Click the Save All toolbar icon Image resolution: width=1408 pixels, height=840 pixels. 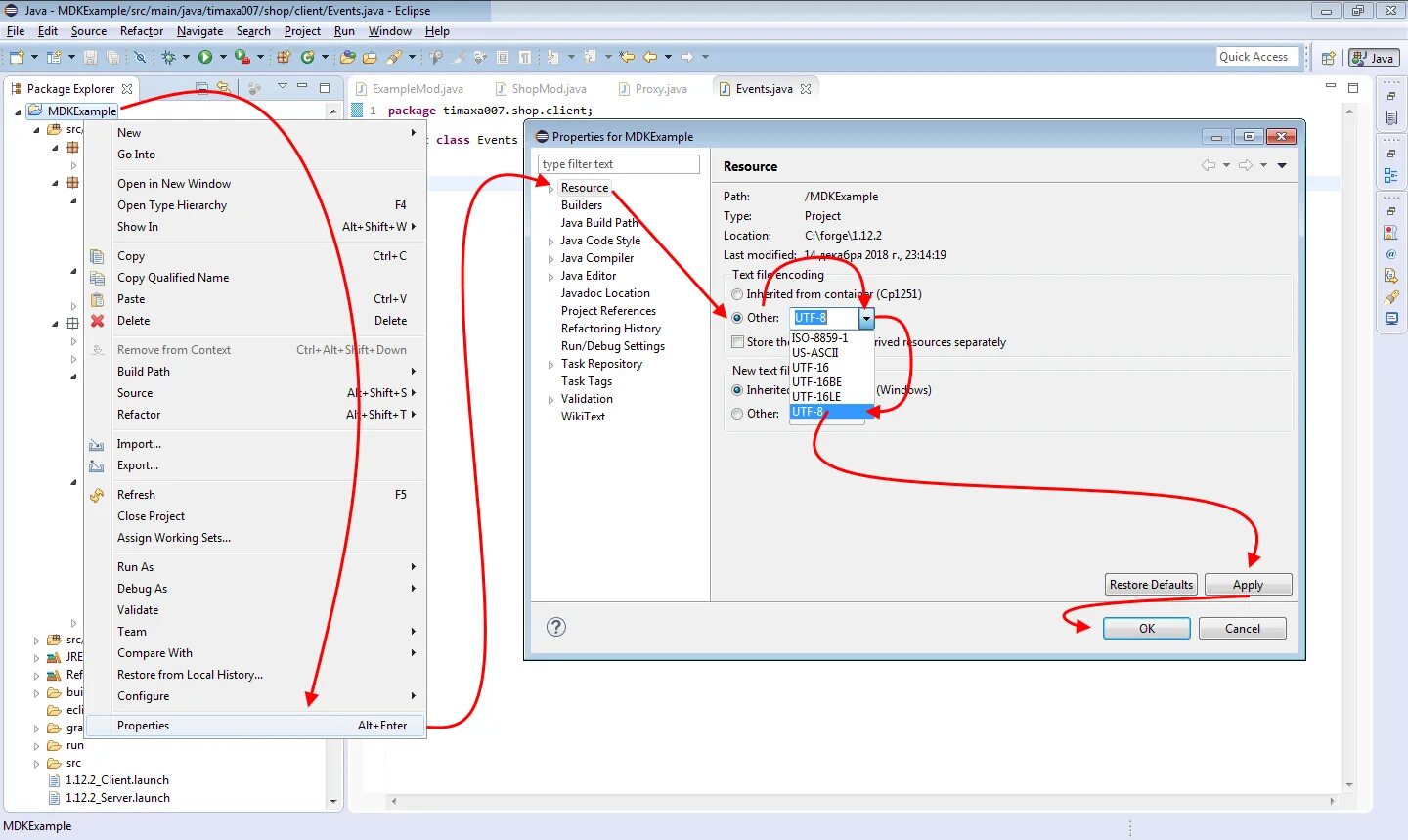(112, 57)
